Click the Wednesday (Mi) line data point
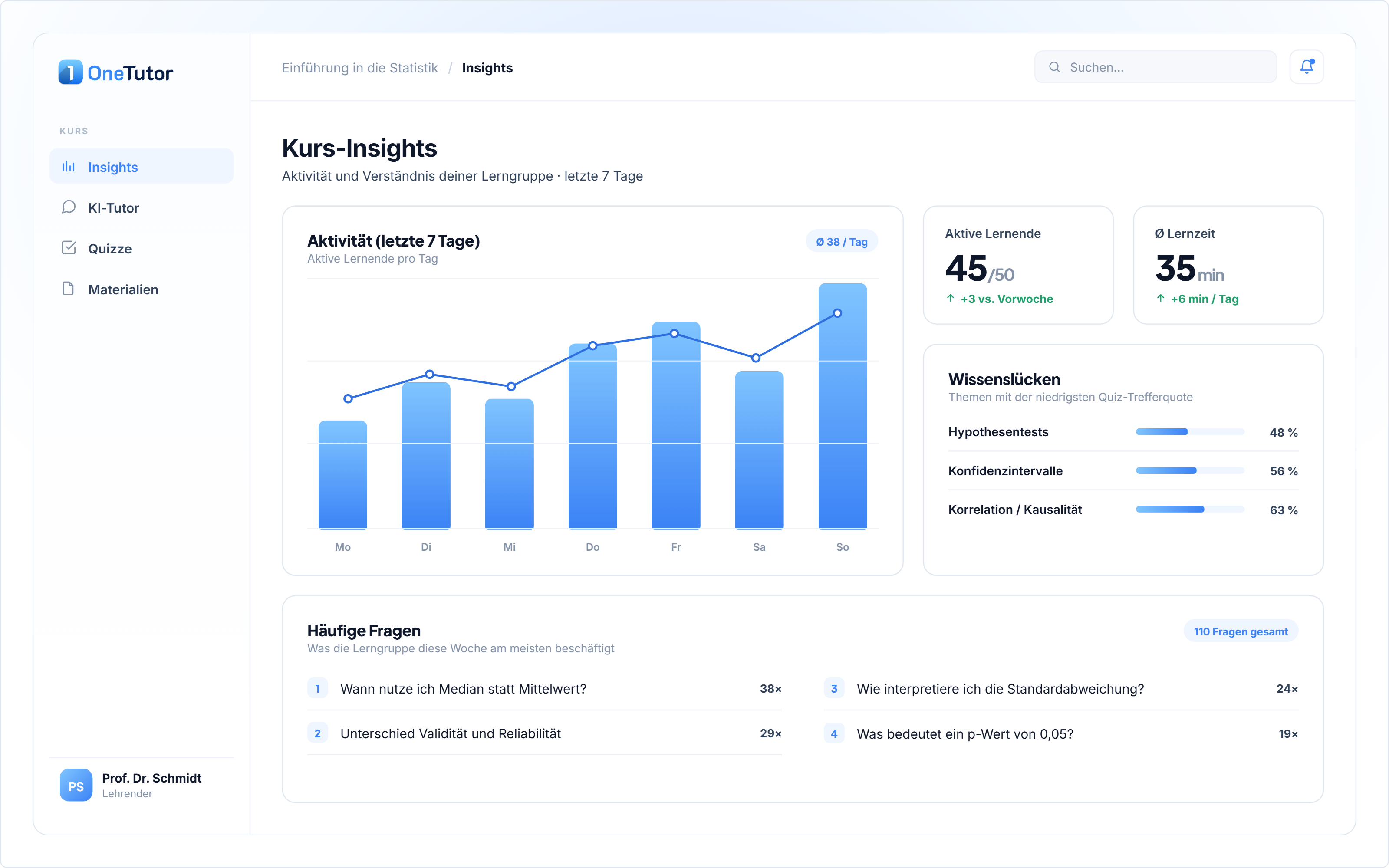 tap(511, 386)
